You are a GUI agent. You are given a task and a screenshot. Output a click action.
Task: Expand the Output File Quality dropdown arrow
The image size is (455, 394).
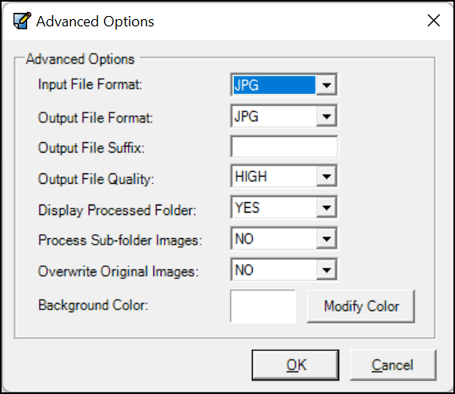click(326, 176)
